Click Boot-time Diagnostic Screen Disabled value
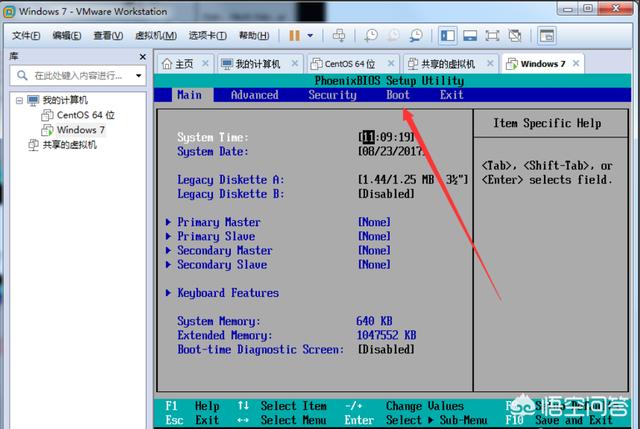640x429 pixels. point(386,349)
